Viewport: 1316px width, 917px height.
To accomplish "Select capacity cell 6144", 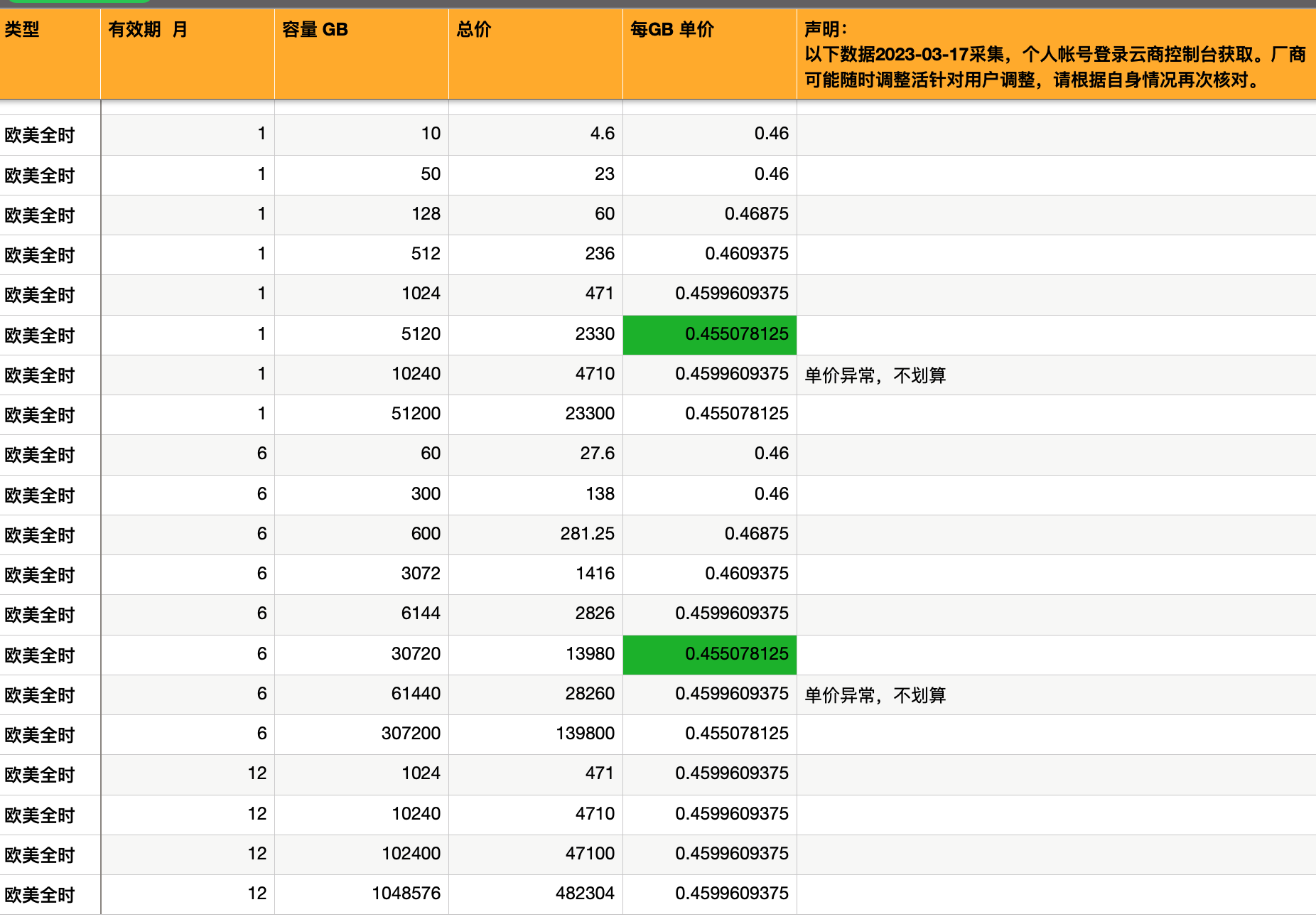I will 362,615.
